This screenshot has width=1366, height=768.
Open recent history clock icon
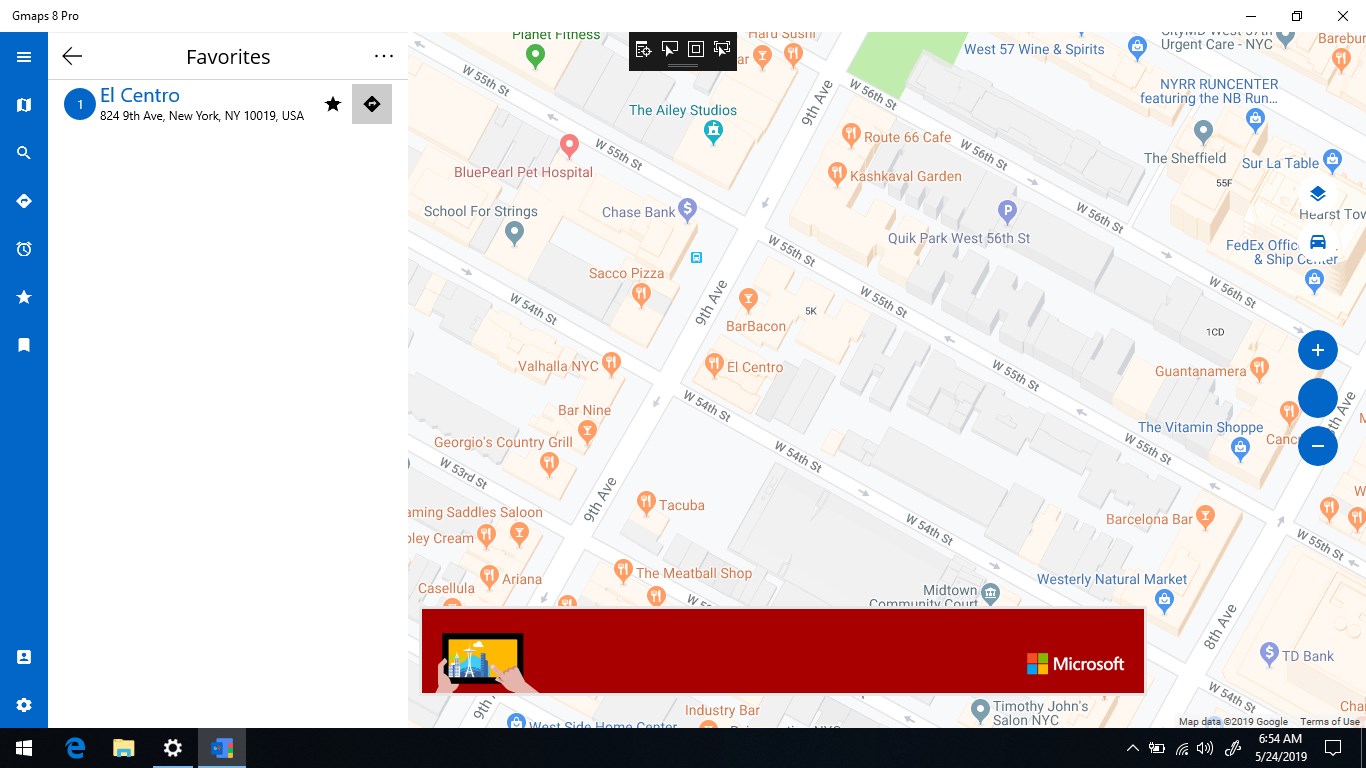pyautogui.click(x=24, y=249)
